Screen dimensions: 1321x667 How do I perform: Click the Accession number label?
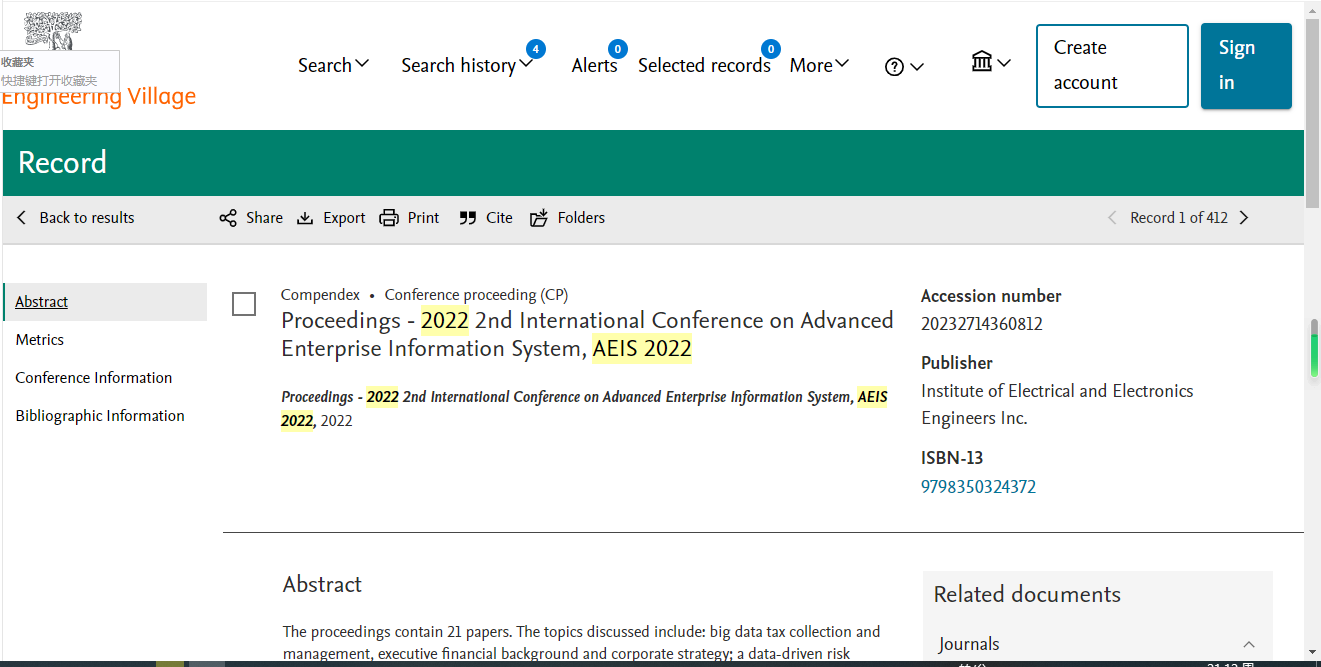(991, 296)
